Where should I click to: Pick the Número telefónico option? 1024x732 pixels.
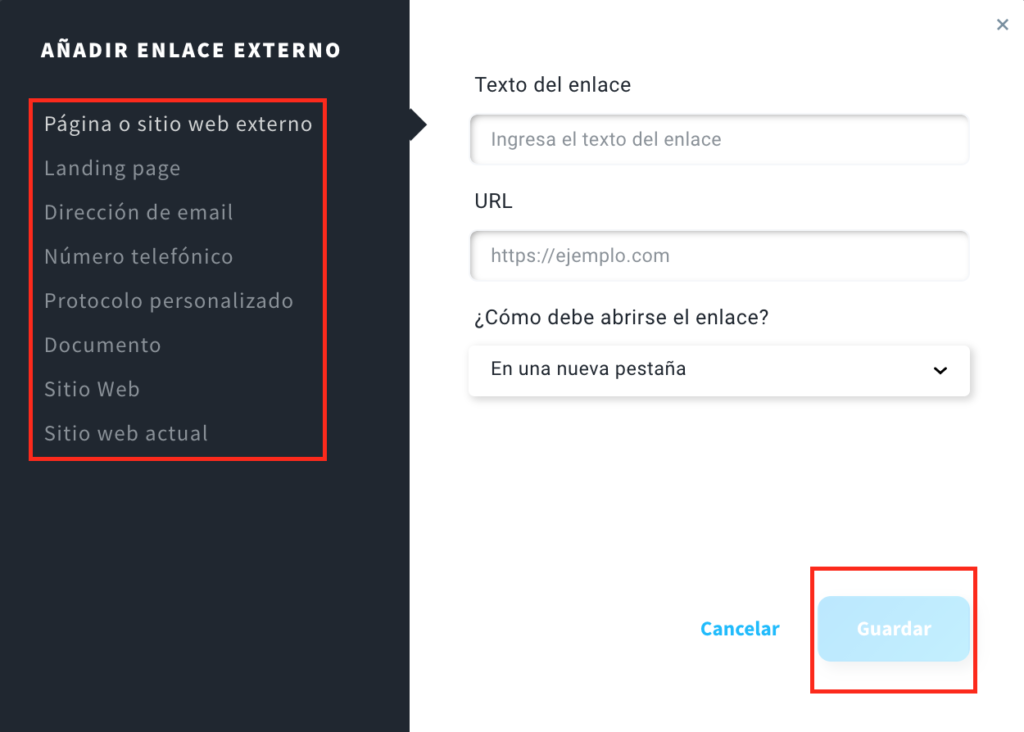click(x=138, y=257)
